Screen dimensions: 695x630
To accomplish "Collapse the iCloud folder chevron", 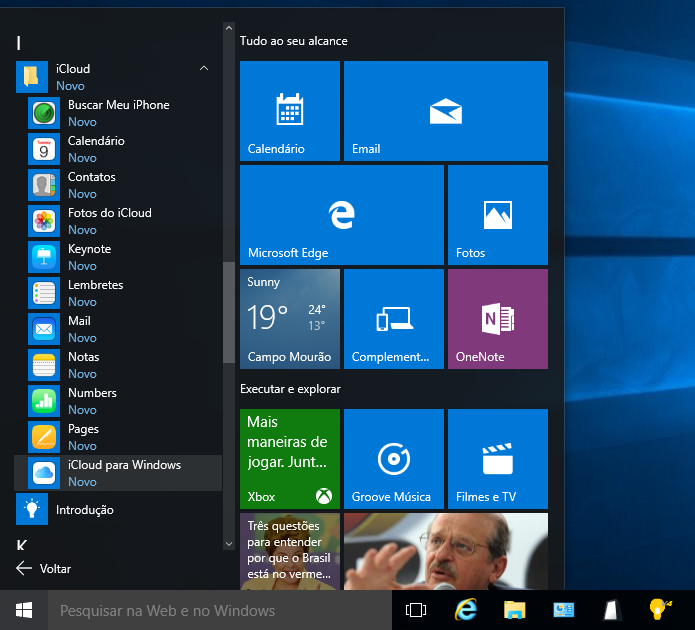I will [x=204, y=68].
